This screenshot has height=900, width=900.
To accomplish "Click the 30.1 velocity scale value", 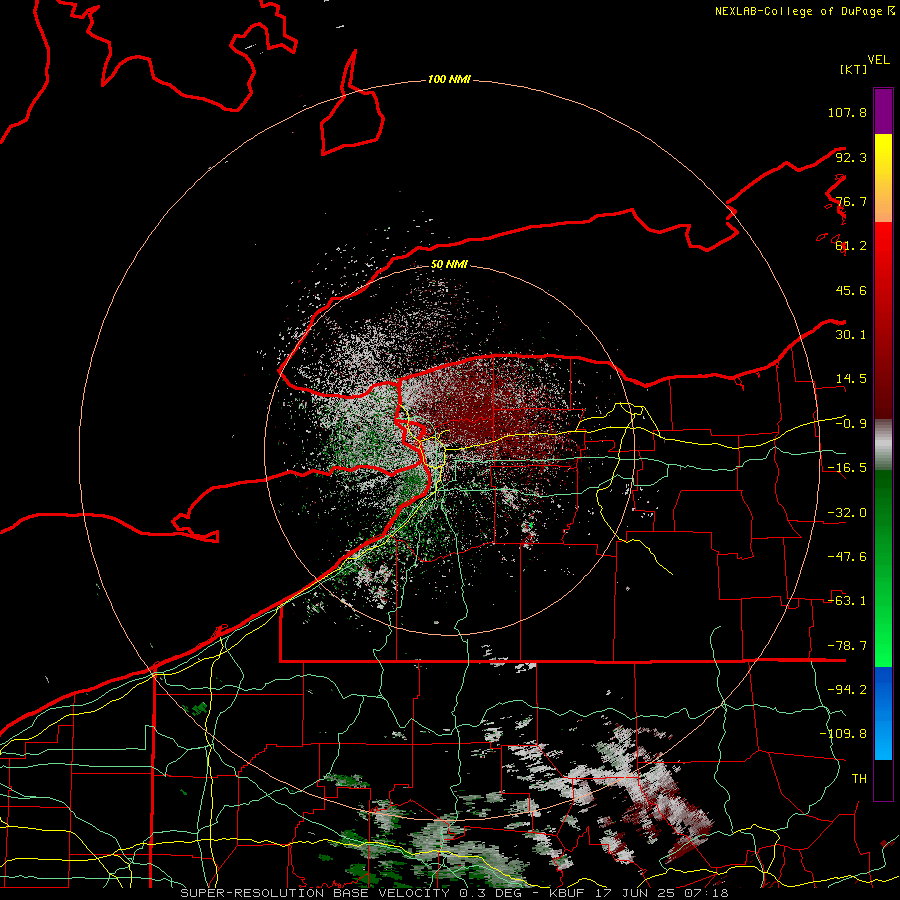I will coord(851,335).
